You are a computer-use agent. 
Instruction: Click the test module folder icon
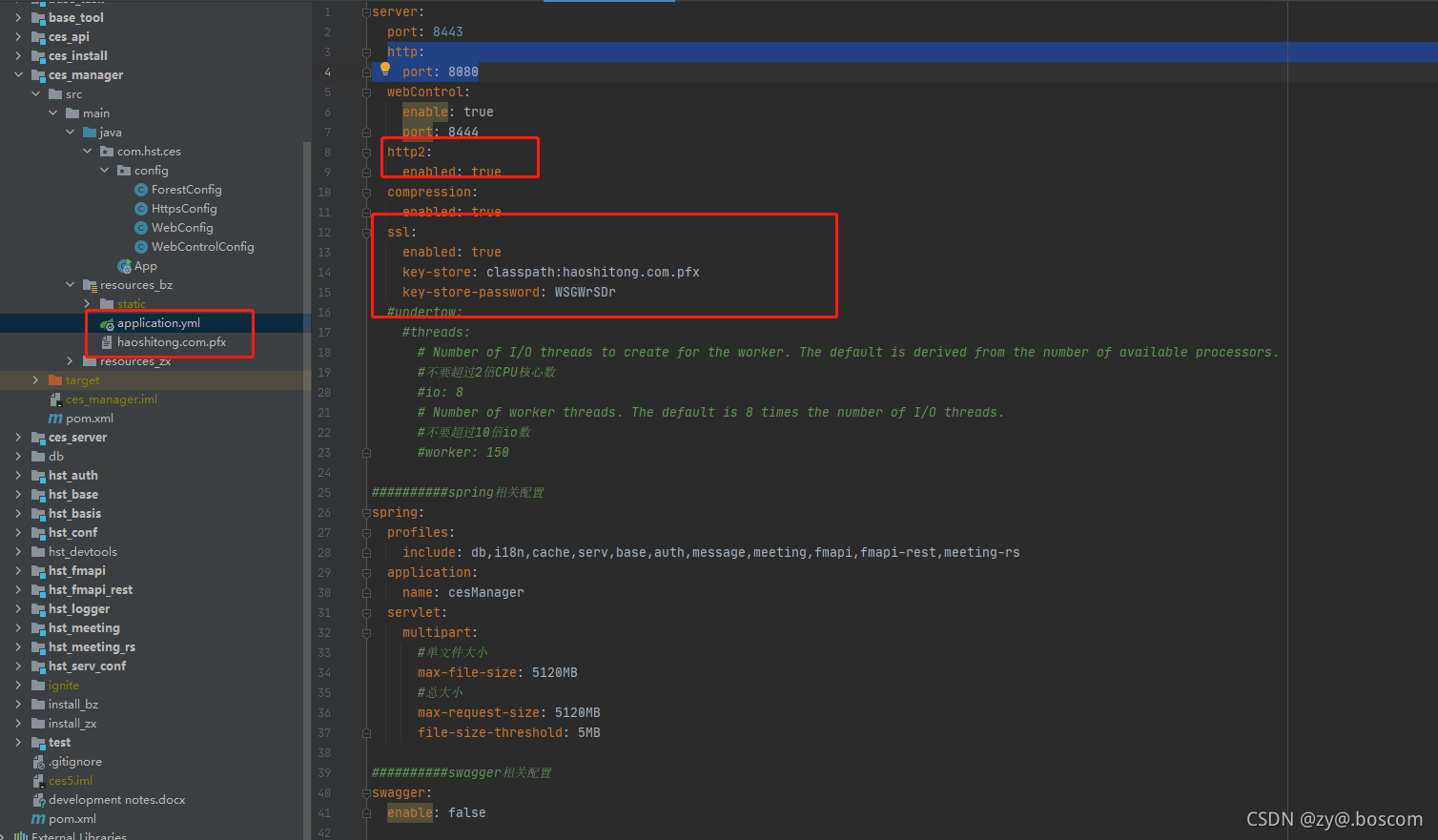38,743
